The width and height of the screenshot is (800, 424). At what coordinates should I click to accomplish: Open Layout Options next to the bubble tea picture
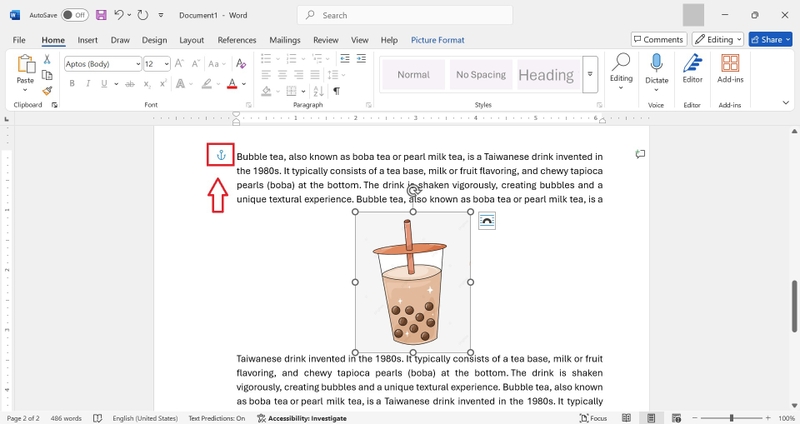[x=487, y=221]
